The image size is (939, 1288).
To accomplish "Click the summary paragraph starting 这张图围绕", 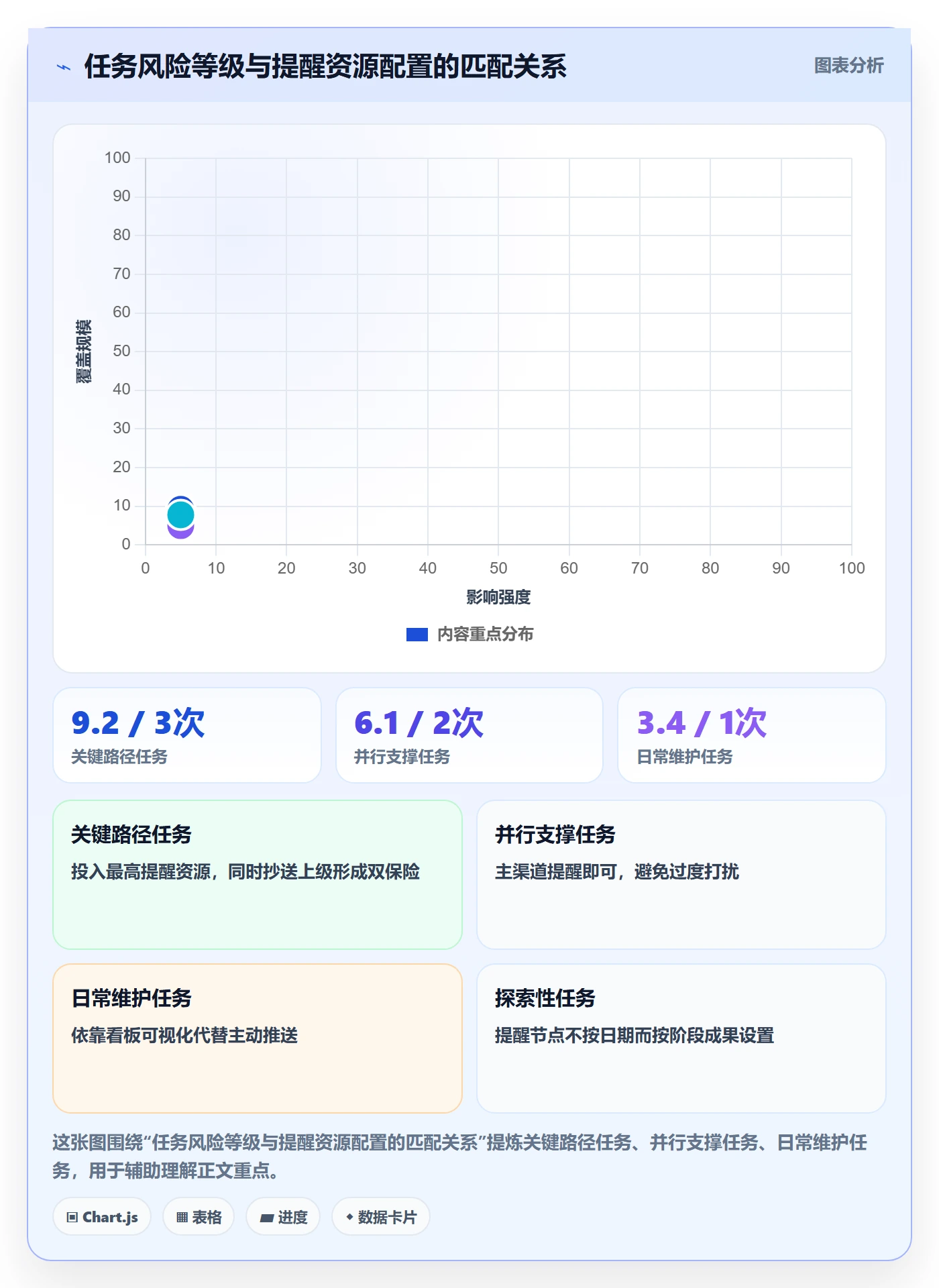I will coord(460,1156).
